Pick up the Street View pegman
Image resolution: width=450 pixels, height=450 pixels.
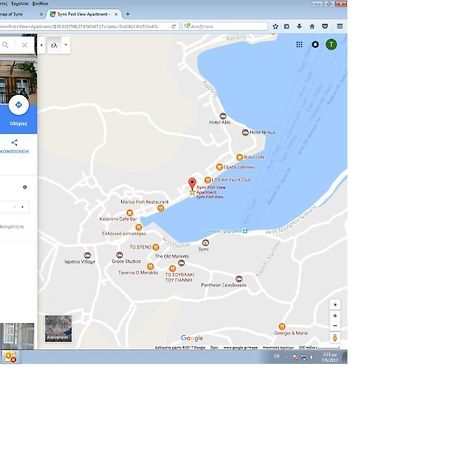pyautogui.click(x=335, y=338)
